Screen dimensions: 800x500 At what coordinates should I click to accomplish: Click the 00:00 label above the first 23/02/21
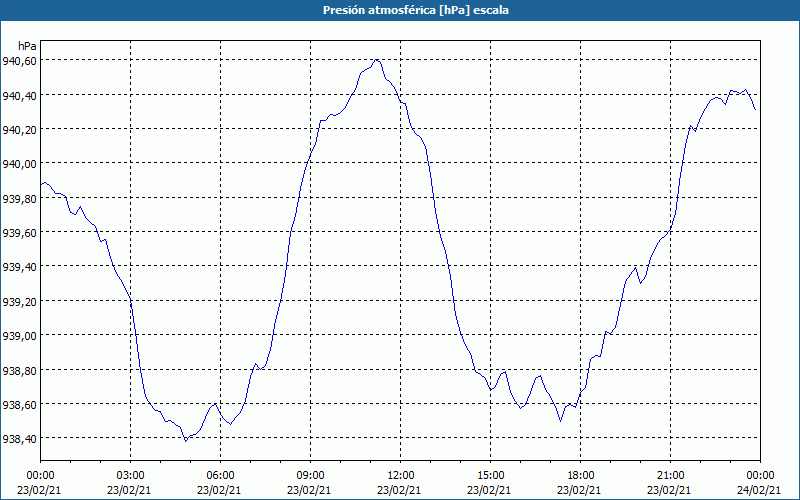[40, 476]
